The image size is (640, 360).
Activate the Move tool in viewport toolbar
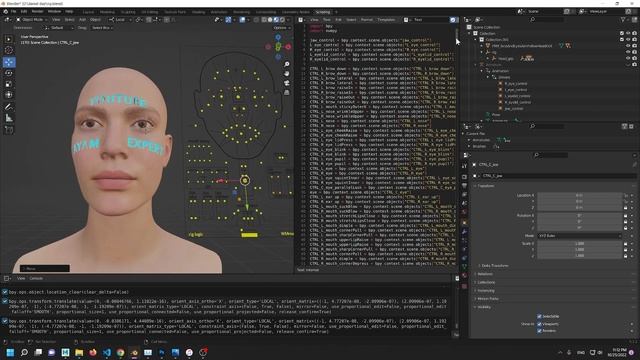(x=9, y=62)
